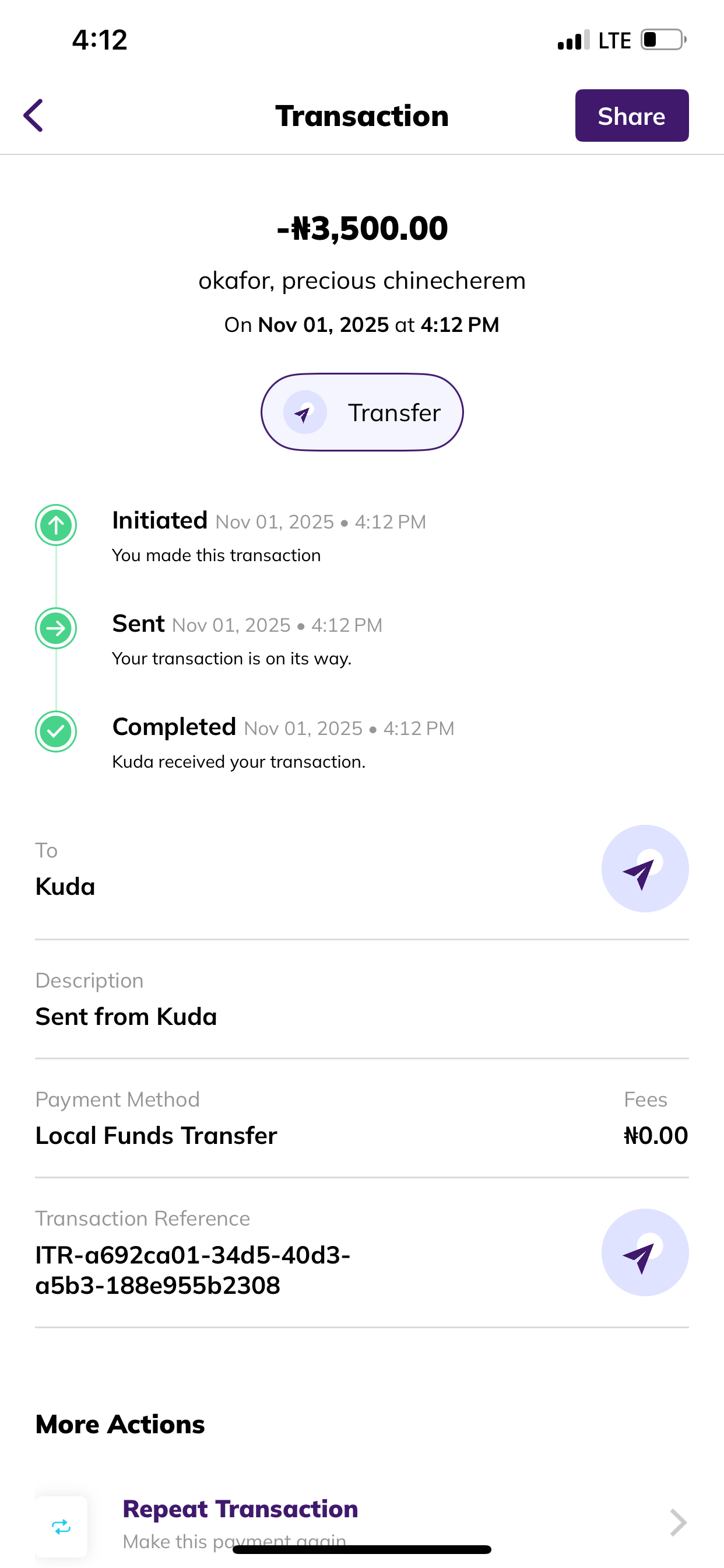Image resolution: width=724 pixels, height=1568 pixels.
Task: Tap the back arrow icon
Action: (x=33, y=116)
